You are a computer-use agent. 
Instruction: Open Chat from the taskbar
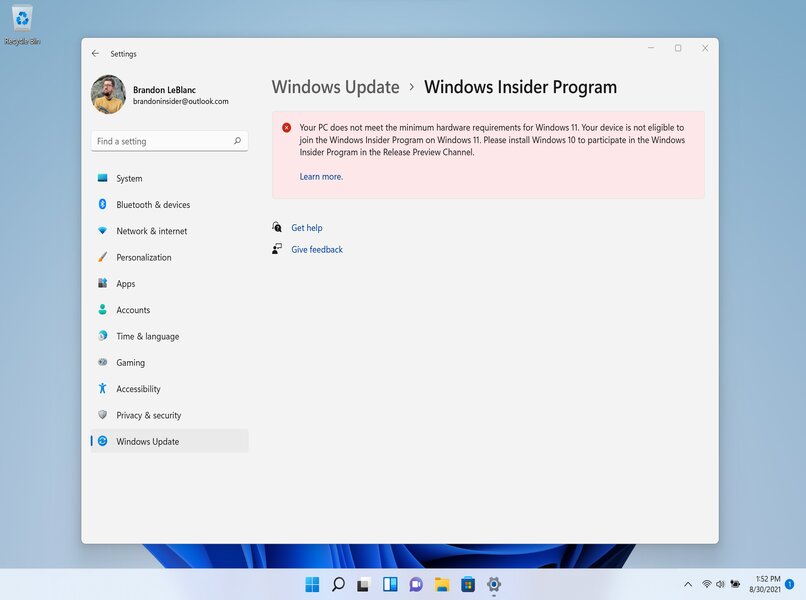(x=416, y=584)
